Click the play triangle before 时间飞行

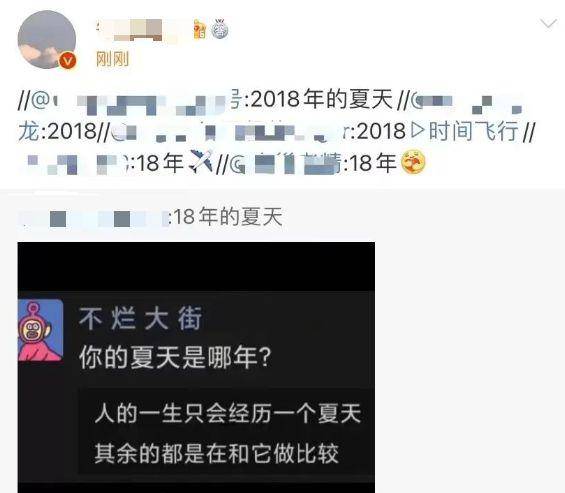tap(418, 130)
